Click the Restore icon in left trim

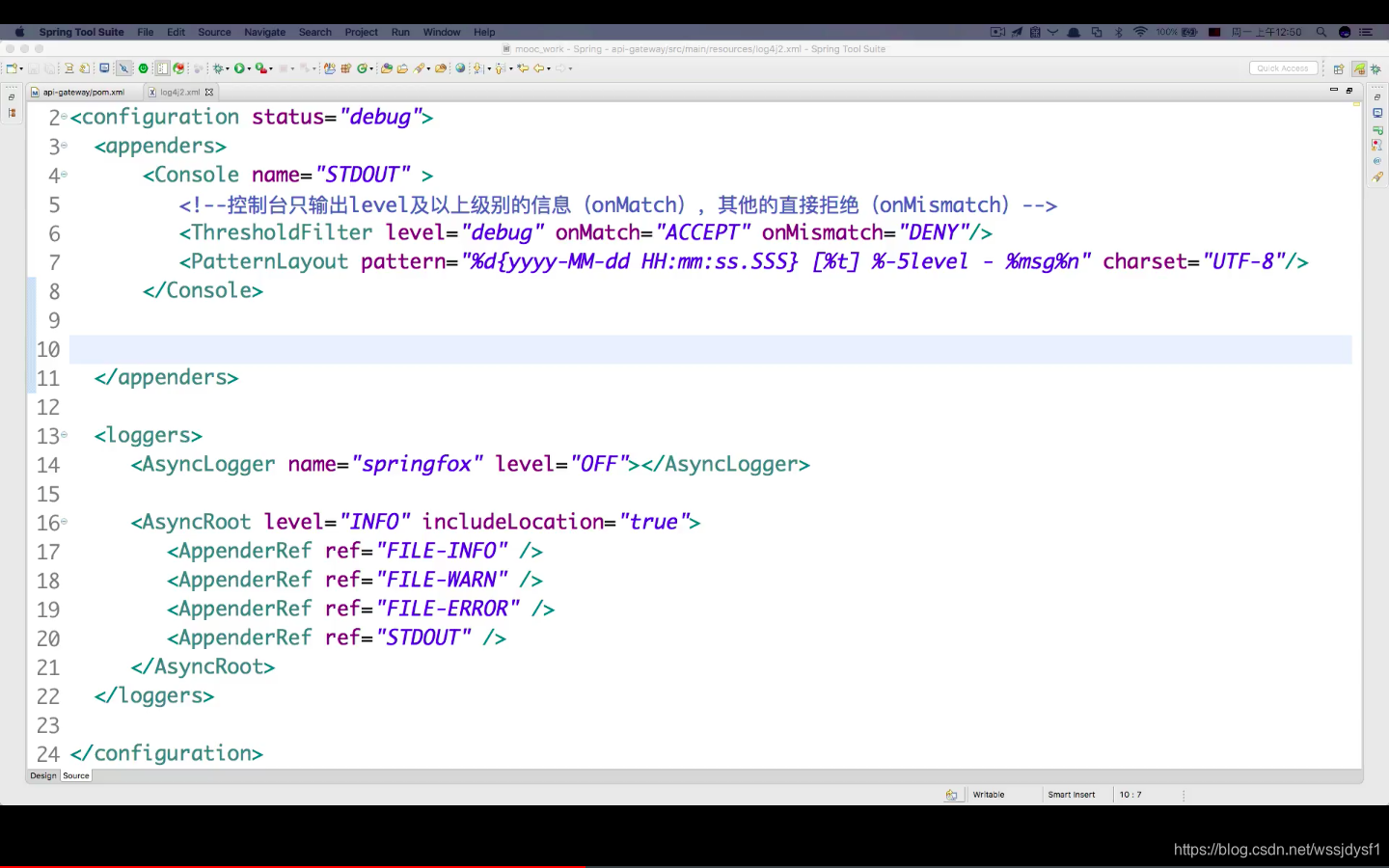click(12, 97)
